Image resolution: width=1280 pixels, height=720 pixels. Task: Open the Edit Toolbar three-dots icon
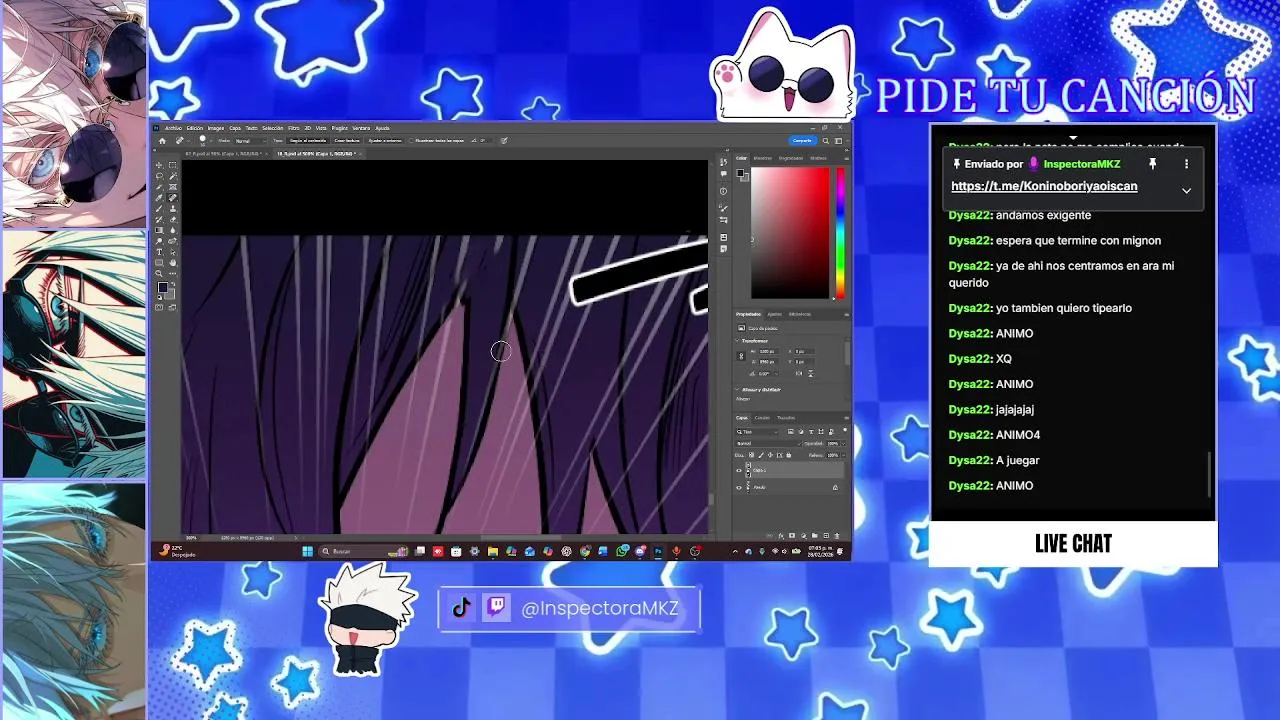[173, 273]
